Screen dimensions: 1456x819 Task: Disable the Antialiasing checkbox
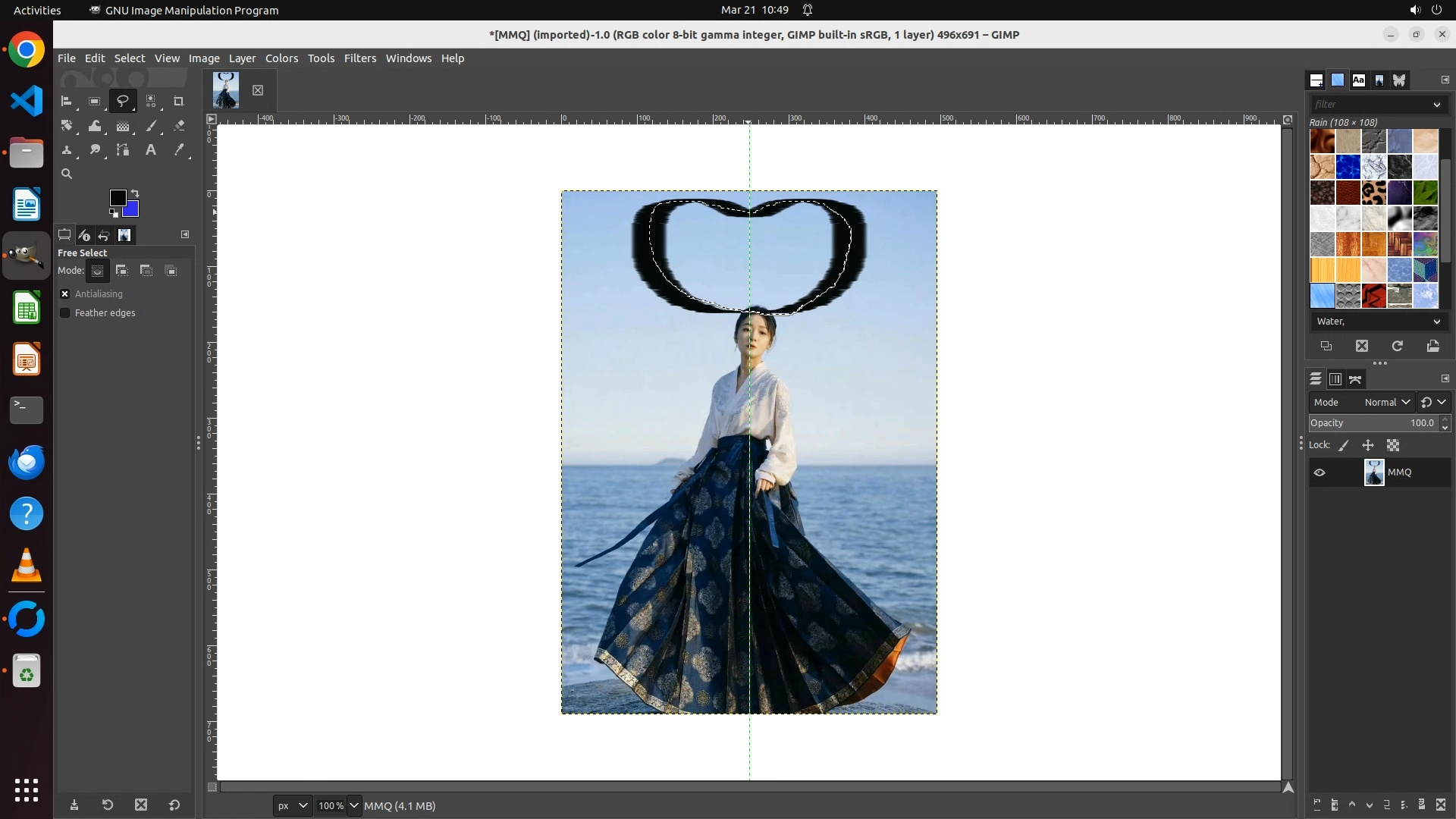pyautogui.click(x=65, y=294)
